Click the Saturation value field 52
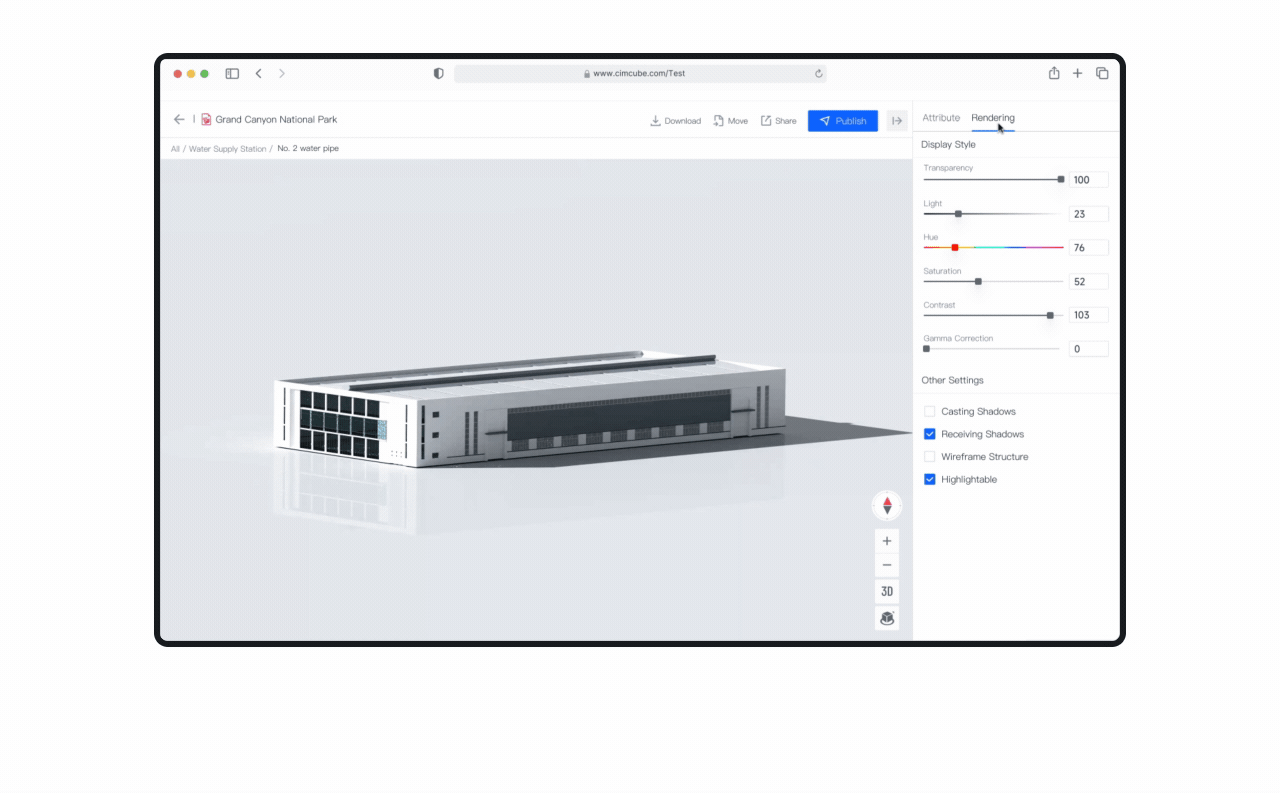Image resolution: width=1280 pixels, height=793 pixels. coord(1088,282)
